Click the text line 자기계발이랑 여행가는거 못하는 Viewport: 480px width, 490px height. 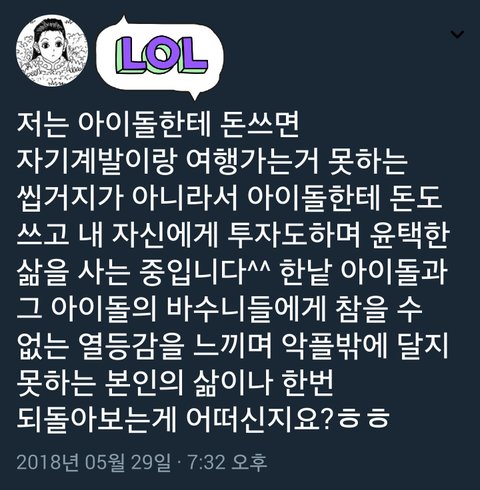tap(212, 162)
